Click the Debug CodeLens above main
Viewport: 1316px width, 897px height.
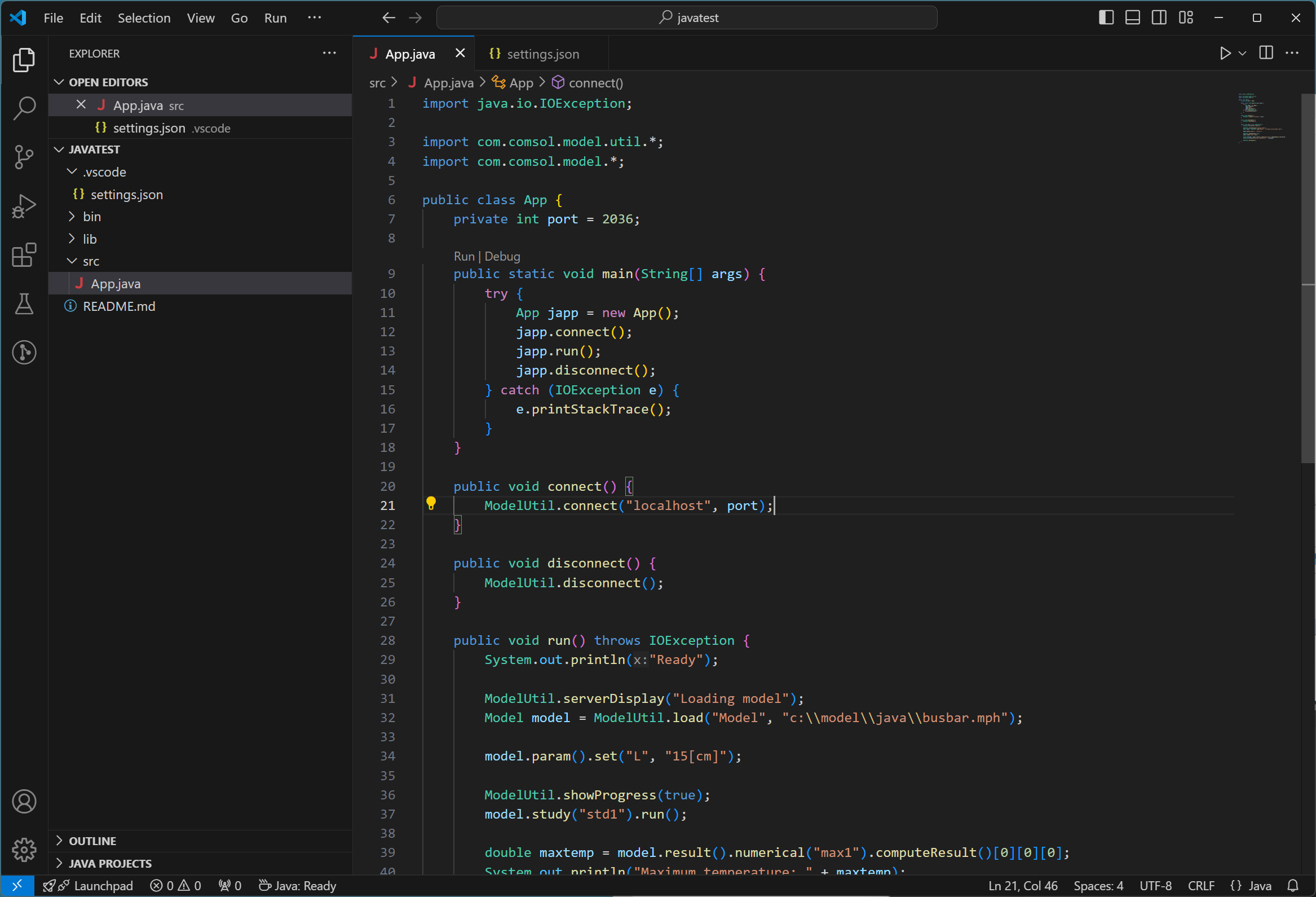click(x=502, y=256)
